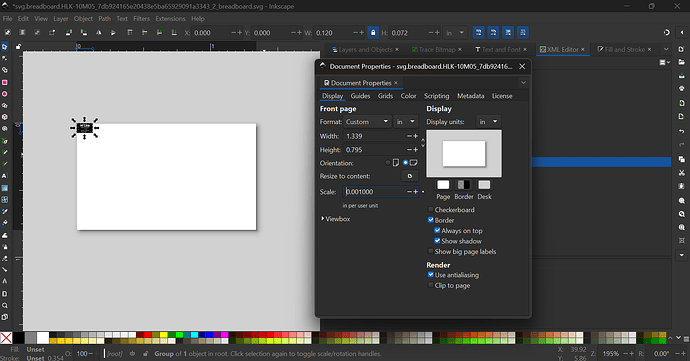Enable Show big page labels
690x361 pixels.
pyautogui.click(x=431, y=251)
